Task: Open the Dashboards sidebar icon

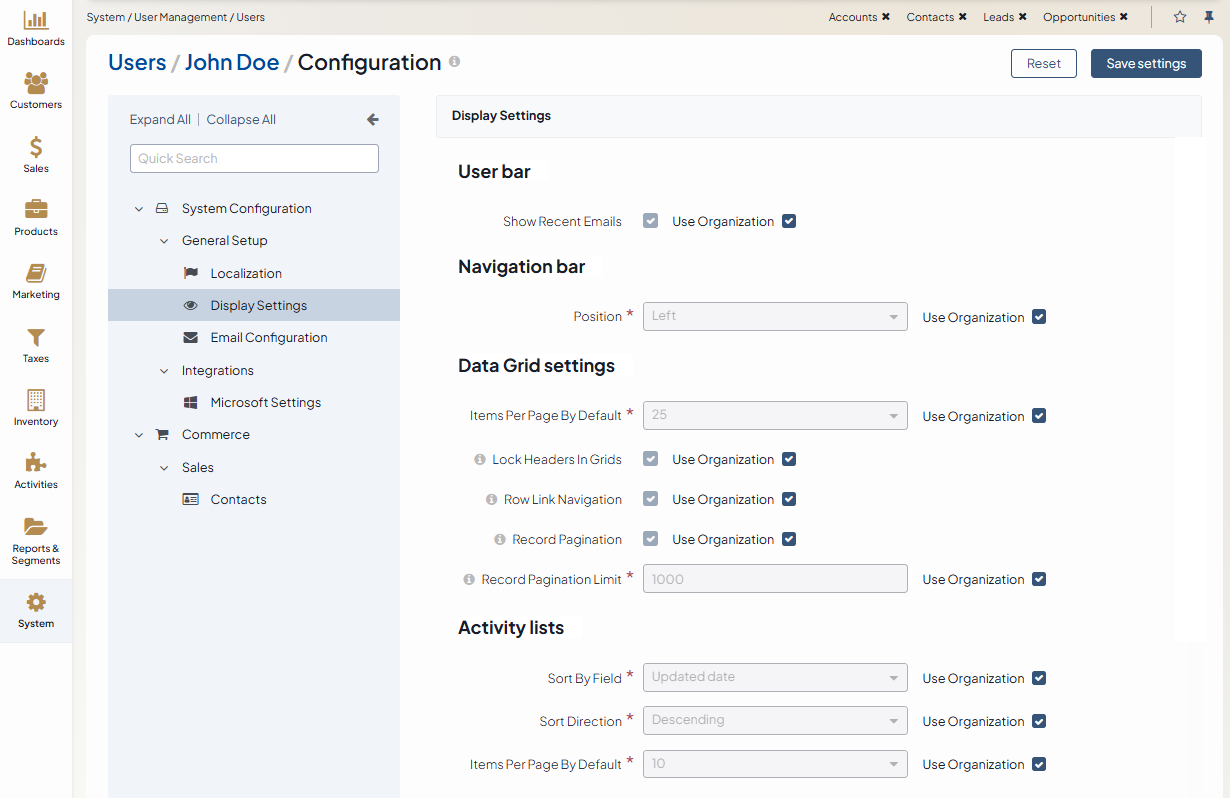Action: (36, 21)
